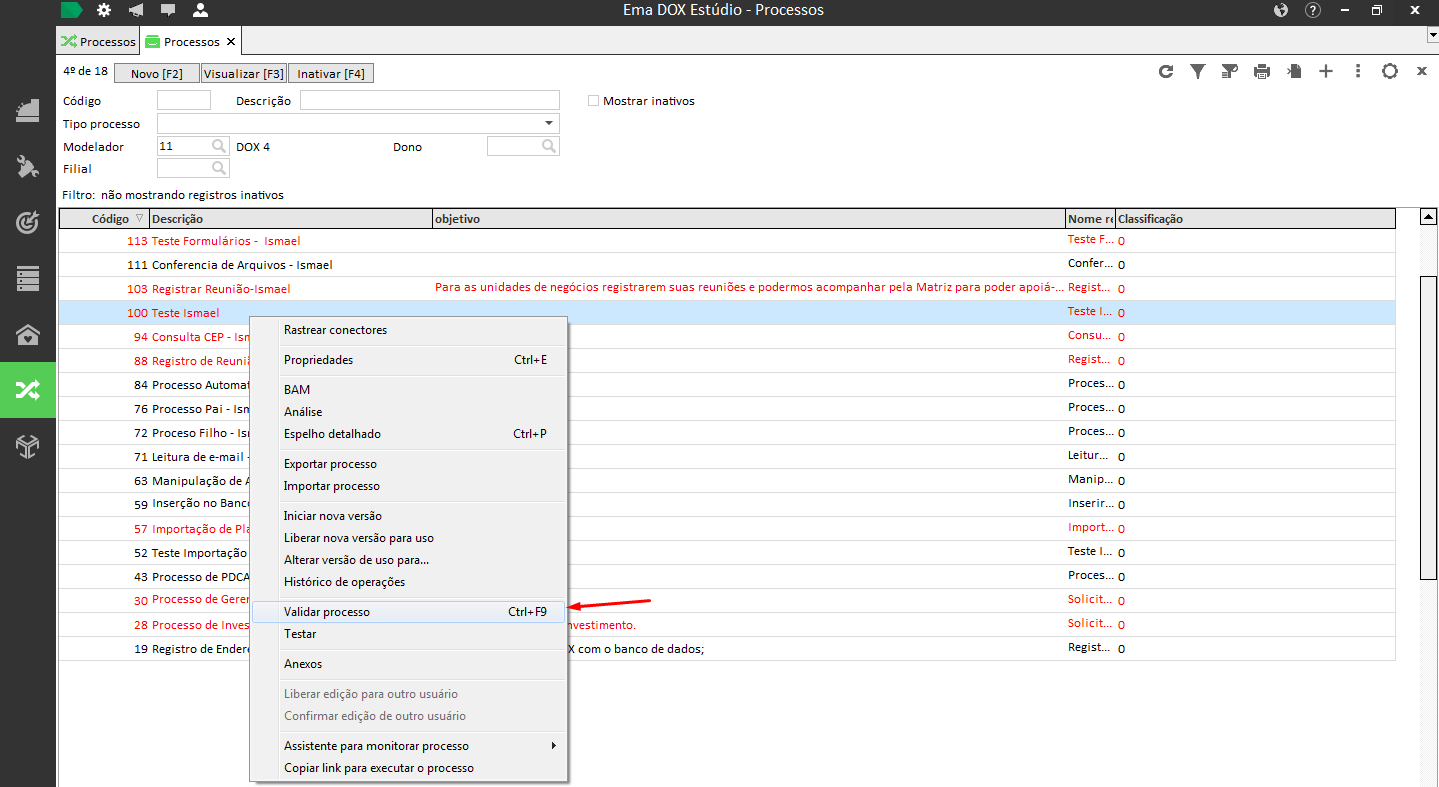Choose Liberar nova versão para uso

pos(410,538)
